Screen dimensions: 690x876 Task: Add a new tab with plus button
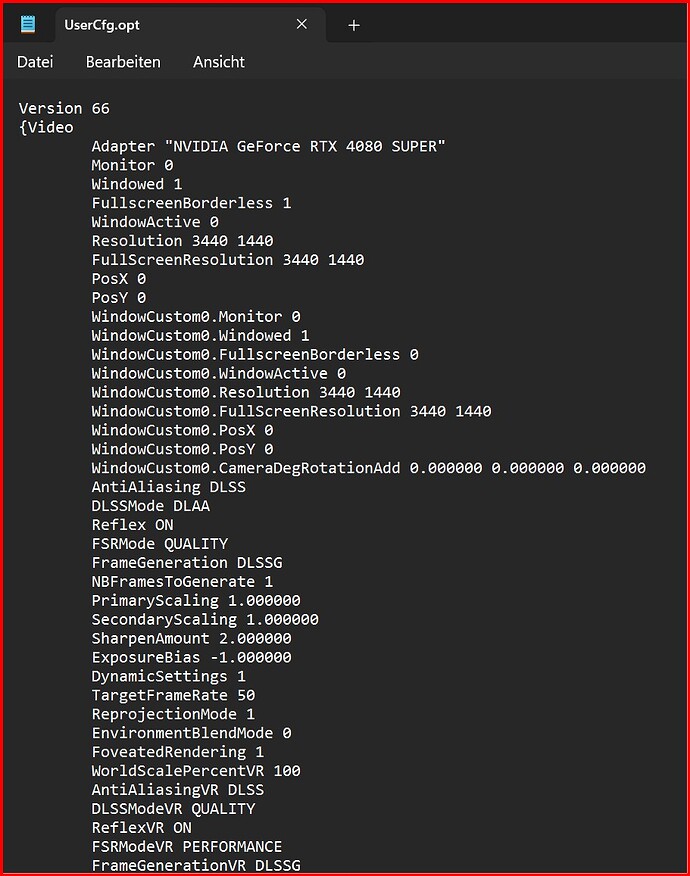(353, 25)
